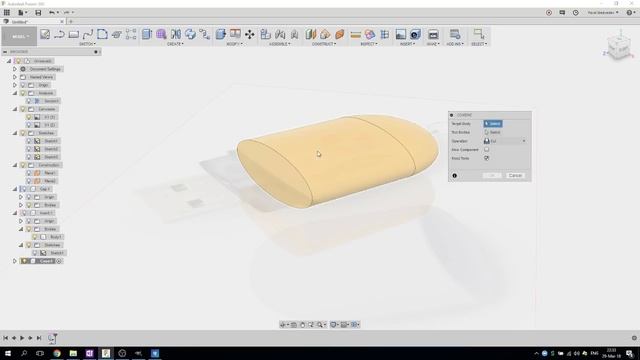
Task: Toggle visibility bulb of Plane1
Action: point(29,173)
